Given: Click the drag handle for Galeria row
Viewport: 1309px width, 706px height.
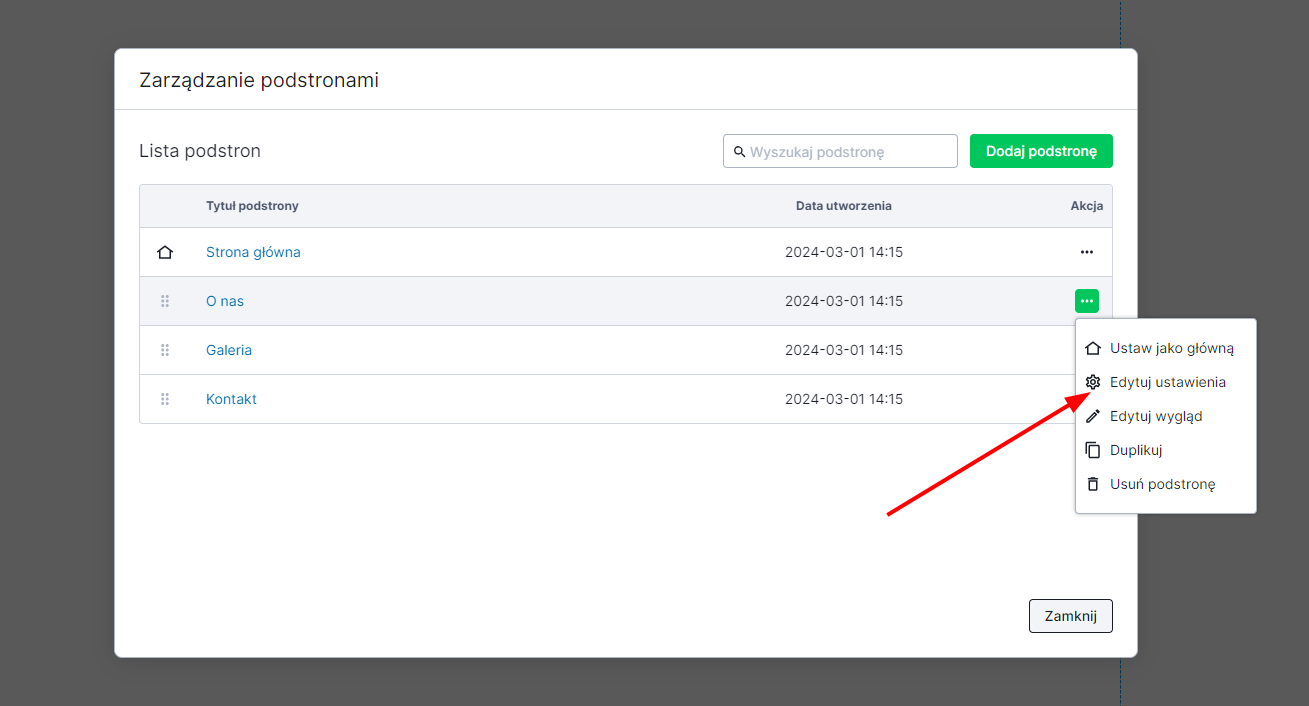Looking at the screenshot, I should pyautogui.click(x=165, y=350).
